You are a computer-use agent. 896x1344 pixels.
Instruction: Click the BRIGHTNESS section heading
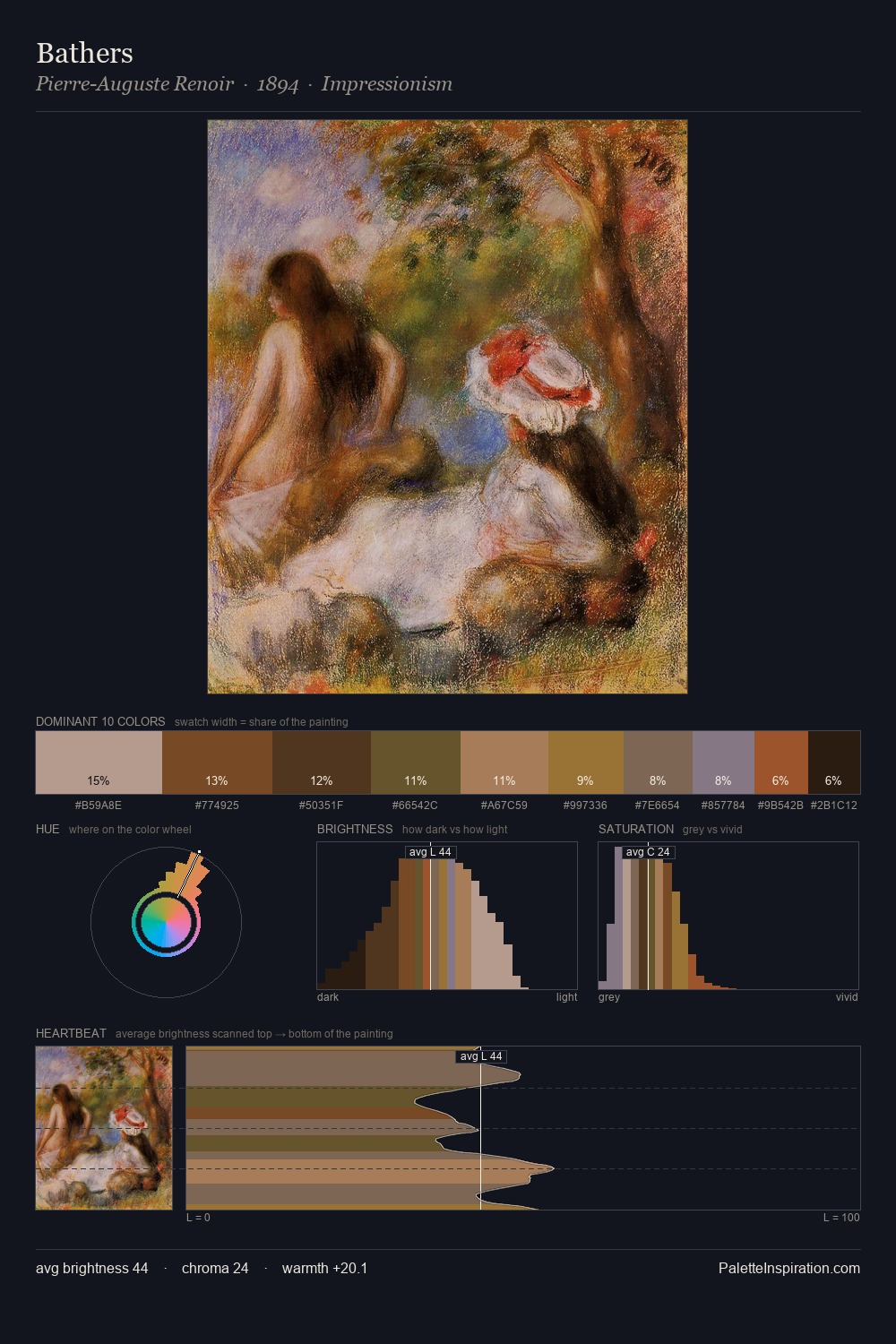coord(355,829)
